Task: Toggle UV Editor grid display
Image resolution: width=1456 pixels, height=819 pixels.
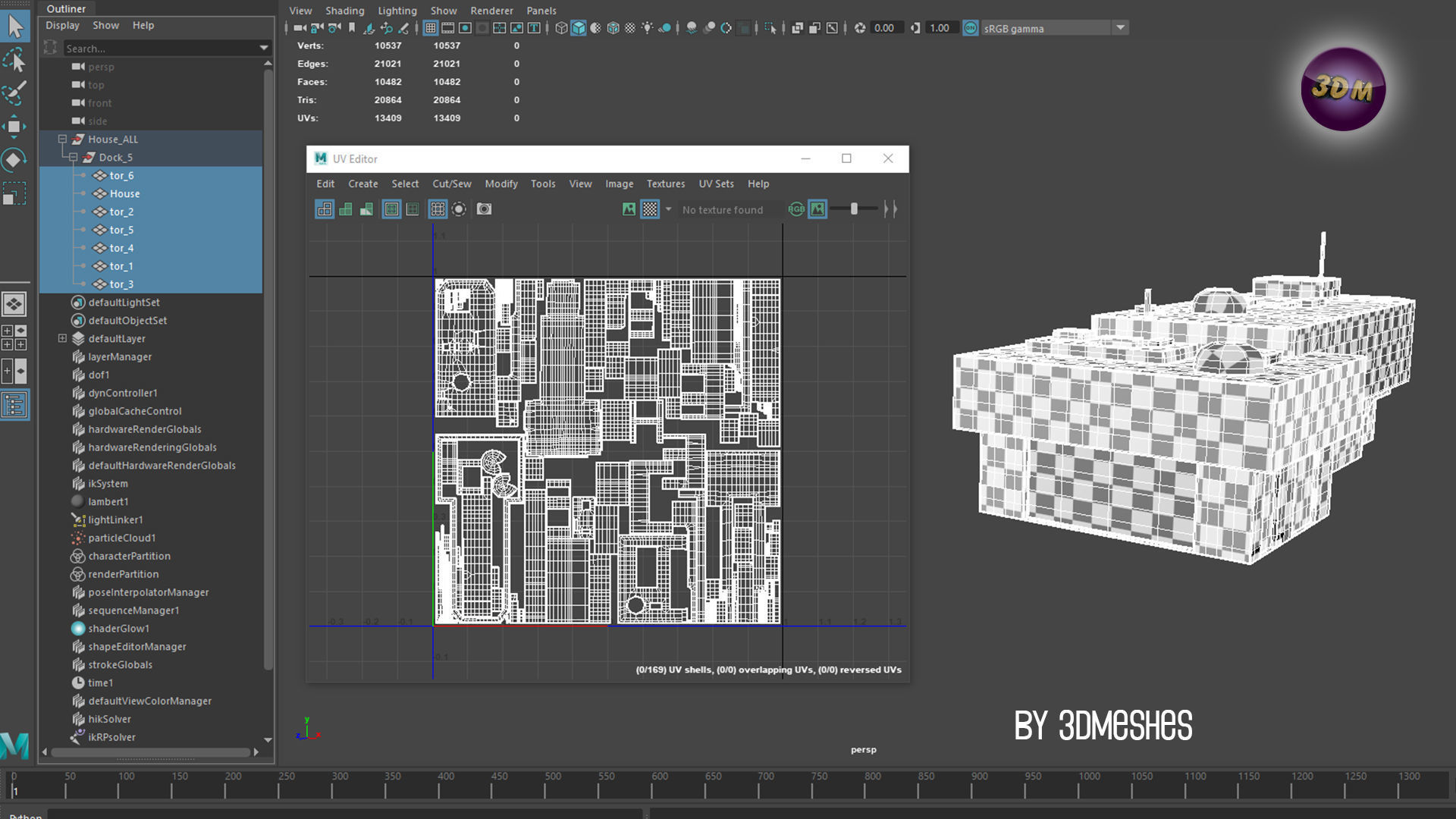Action: point(438,209)
